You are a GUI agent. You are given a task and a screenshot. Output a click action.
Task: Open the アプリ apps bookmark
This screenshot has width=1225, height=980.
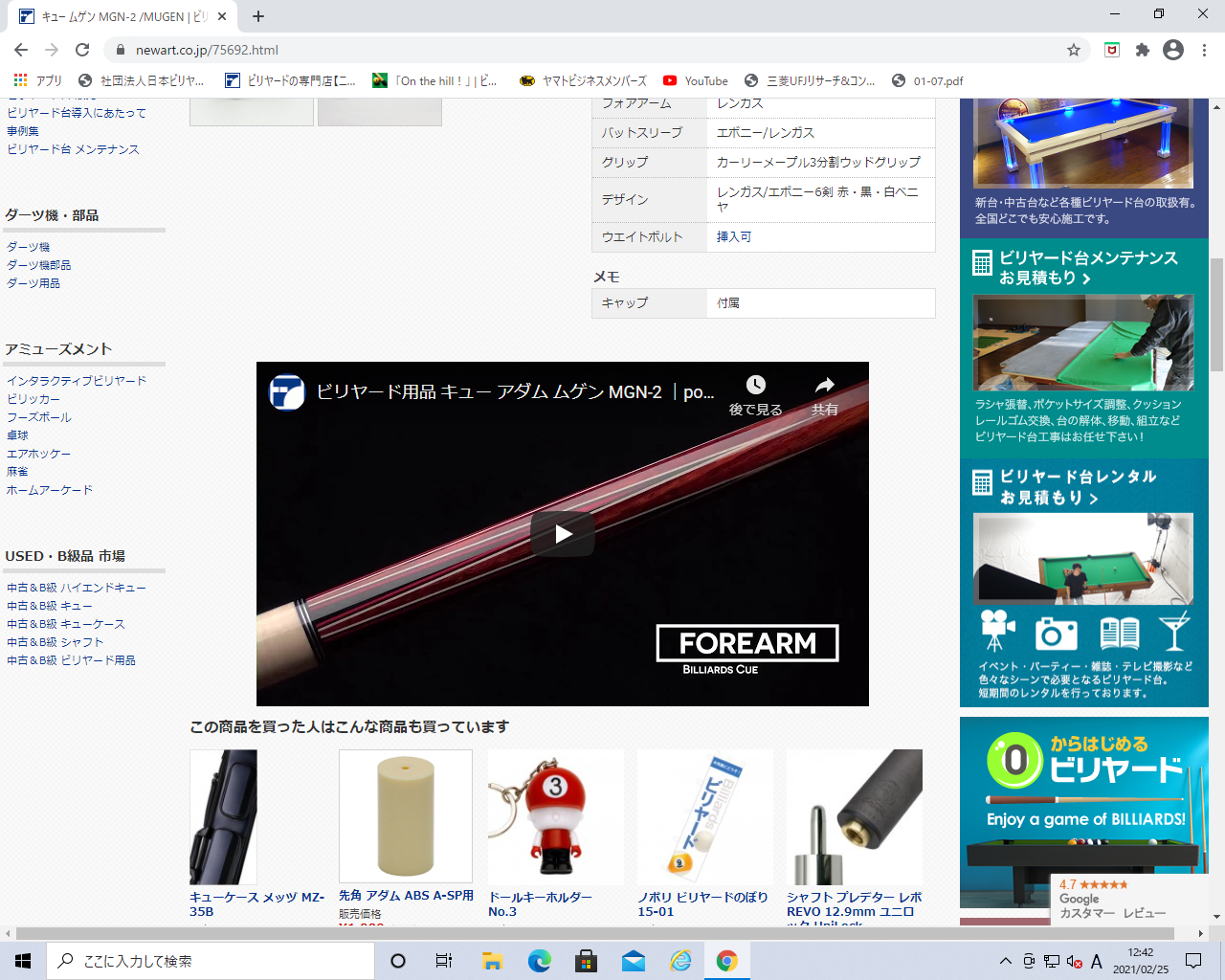click(x=38, y=81)
